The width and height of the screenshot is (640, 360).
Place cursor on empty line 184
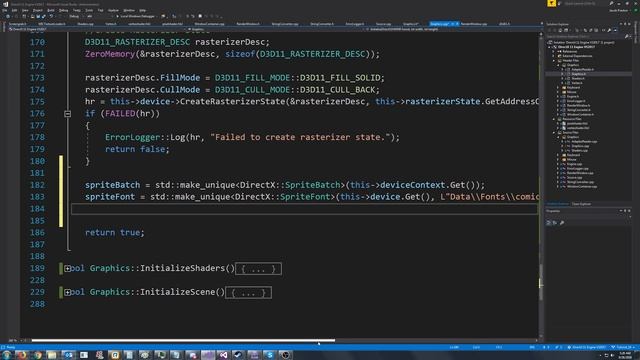(304, 209)
